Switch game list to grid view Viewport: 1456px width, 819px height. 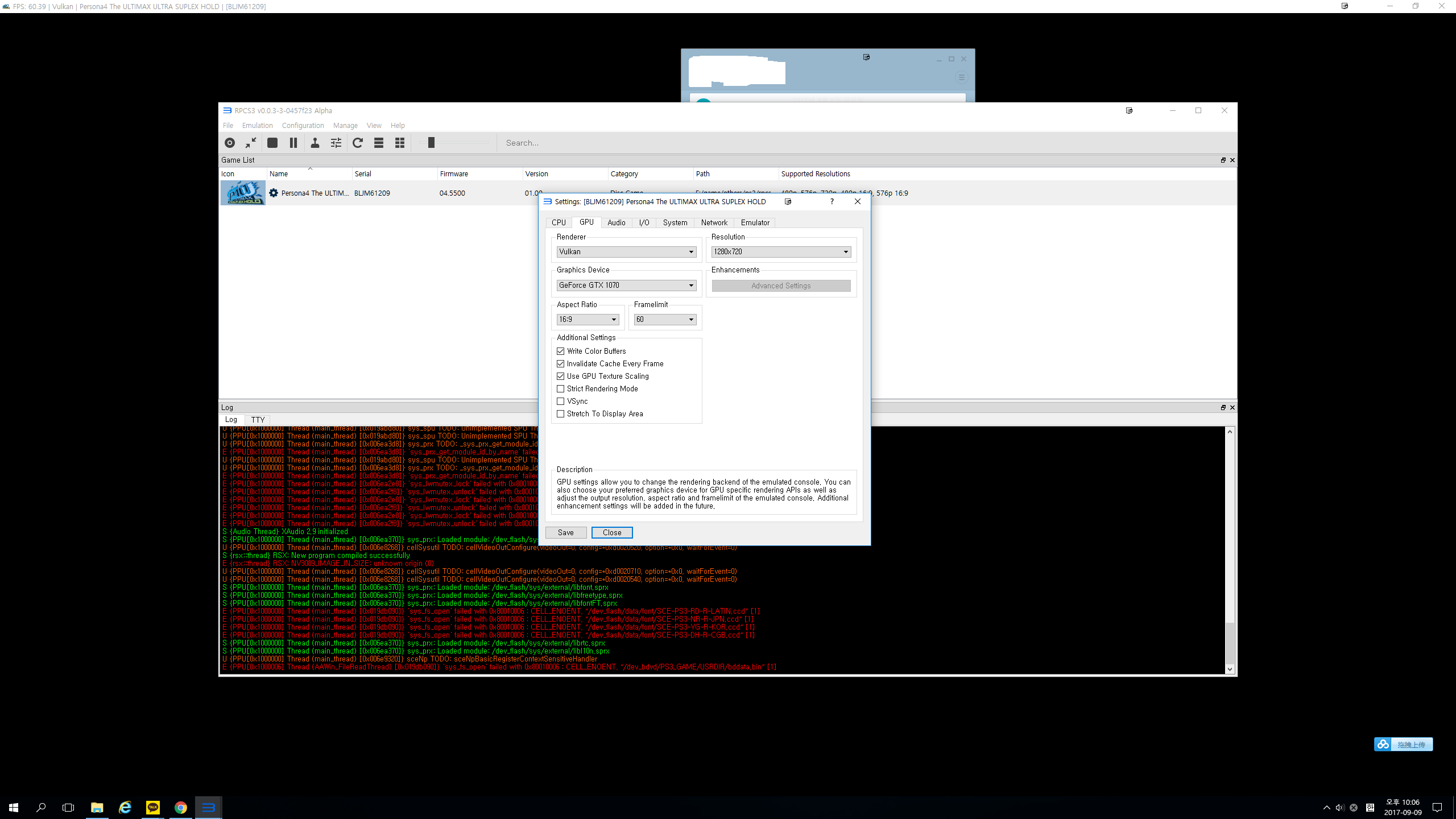[x=400, y=143]
